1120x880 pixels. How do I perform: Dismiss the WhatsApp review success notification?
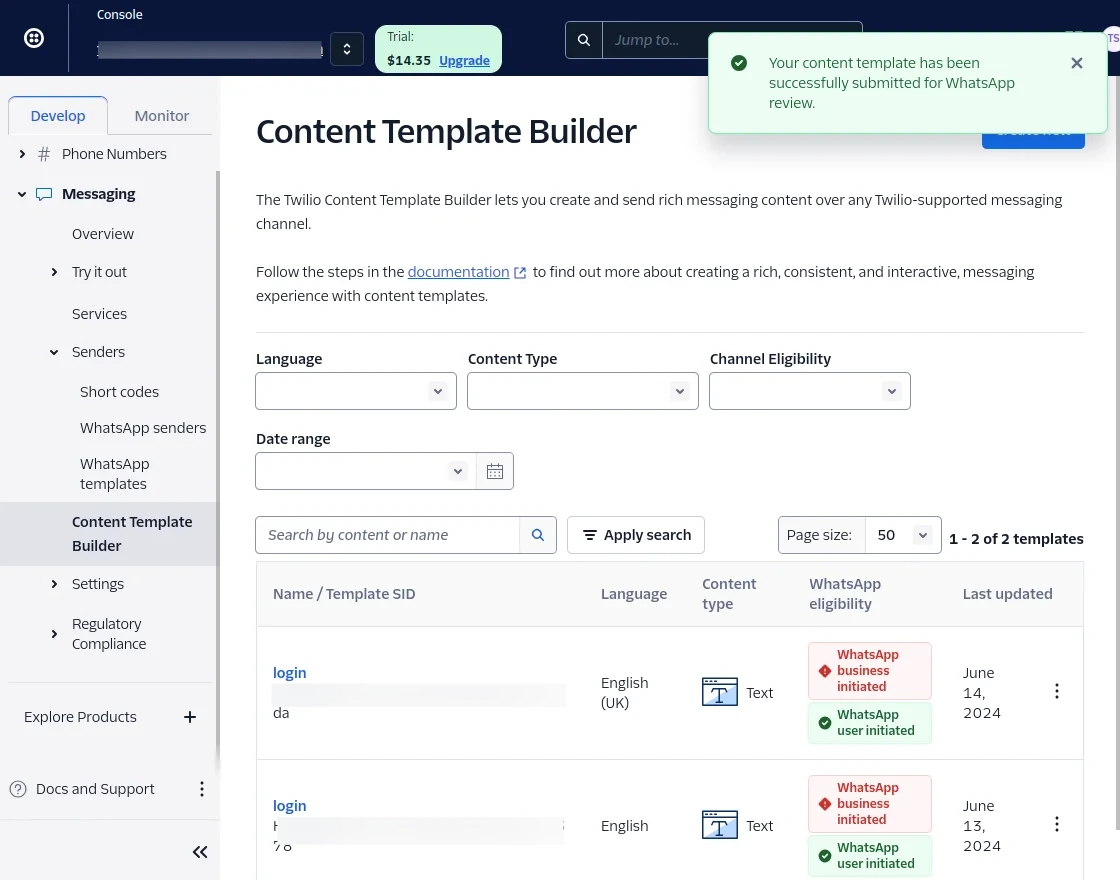point(1077,63)
